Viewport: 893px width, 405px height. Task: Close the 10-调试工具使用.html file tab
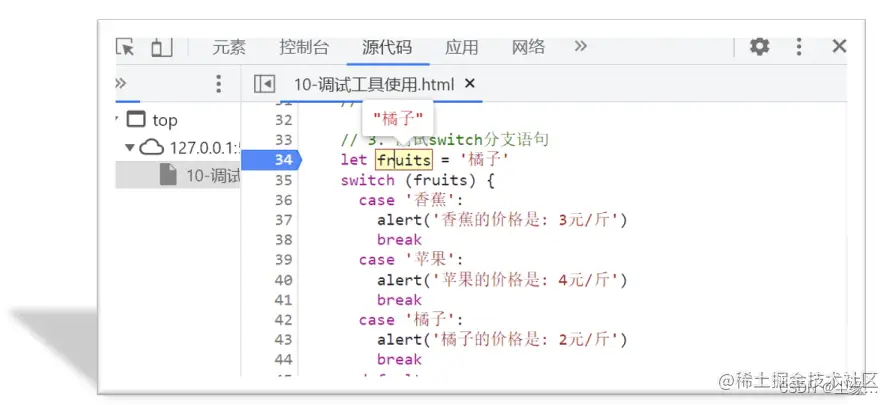(x=469, y=83)
